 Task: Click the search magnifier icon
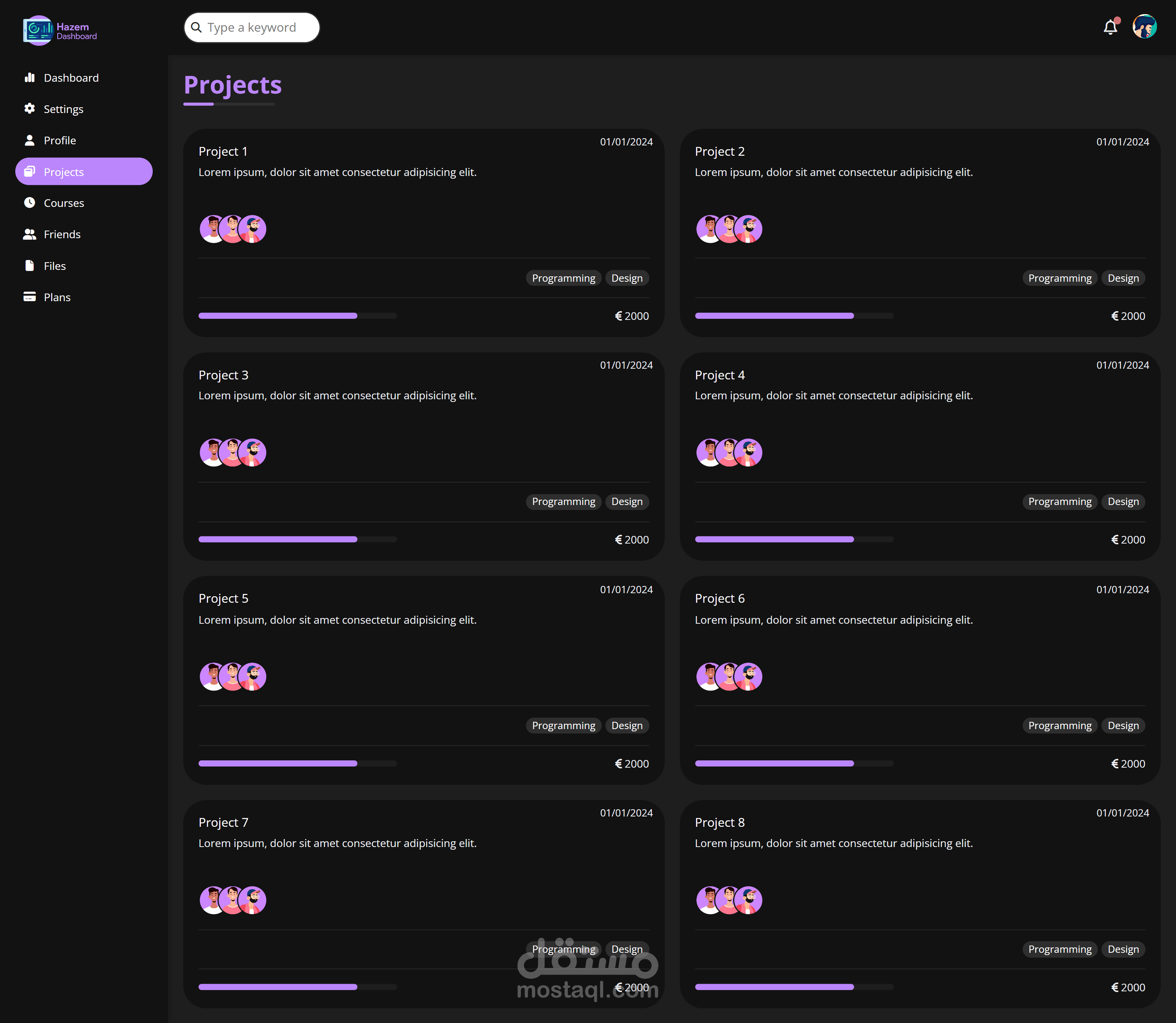click(196, 27)
